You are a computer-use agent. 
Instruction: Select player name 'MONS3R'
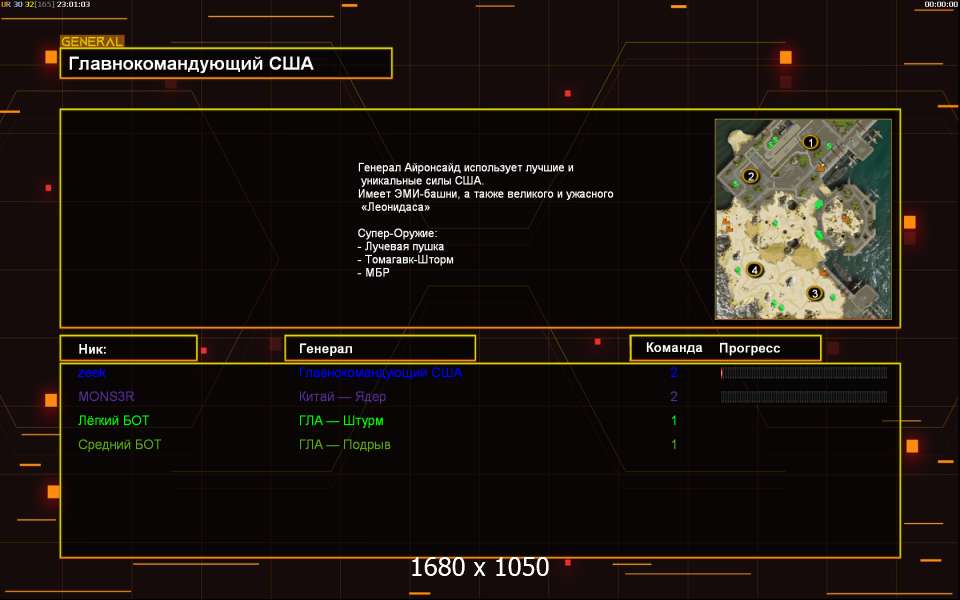coord(106,396)
